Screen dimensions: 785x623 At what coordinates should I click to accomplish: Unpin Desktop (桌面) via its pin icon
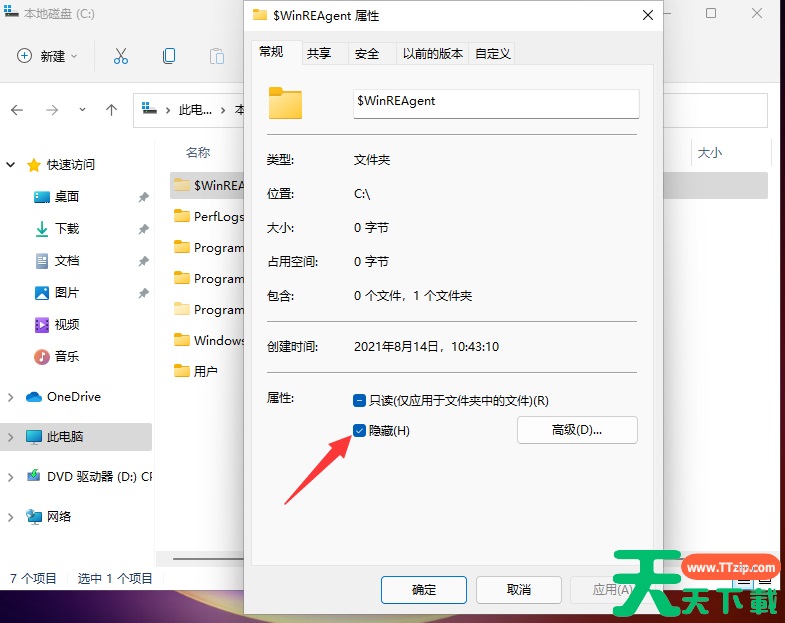(x=144, y=197)
